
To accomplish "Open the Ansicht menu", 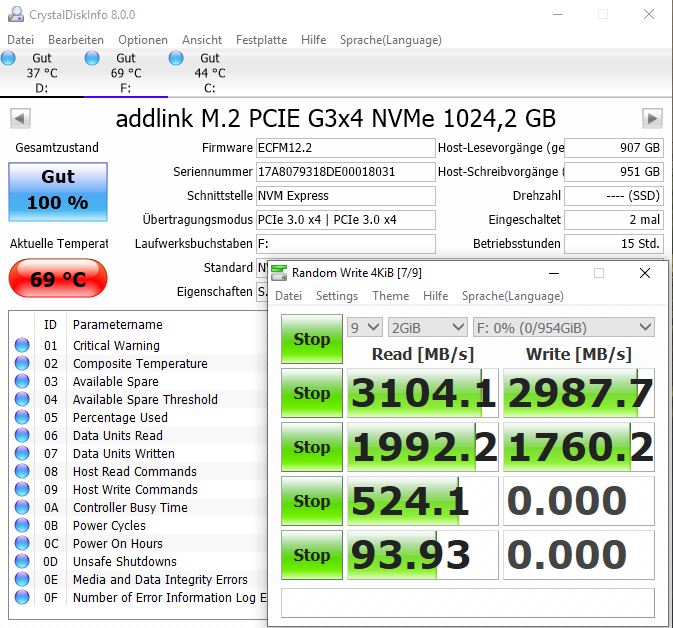I will pos(202,40).
